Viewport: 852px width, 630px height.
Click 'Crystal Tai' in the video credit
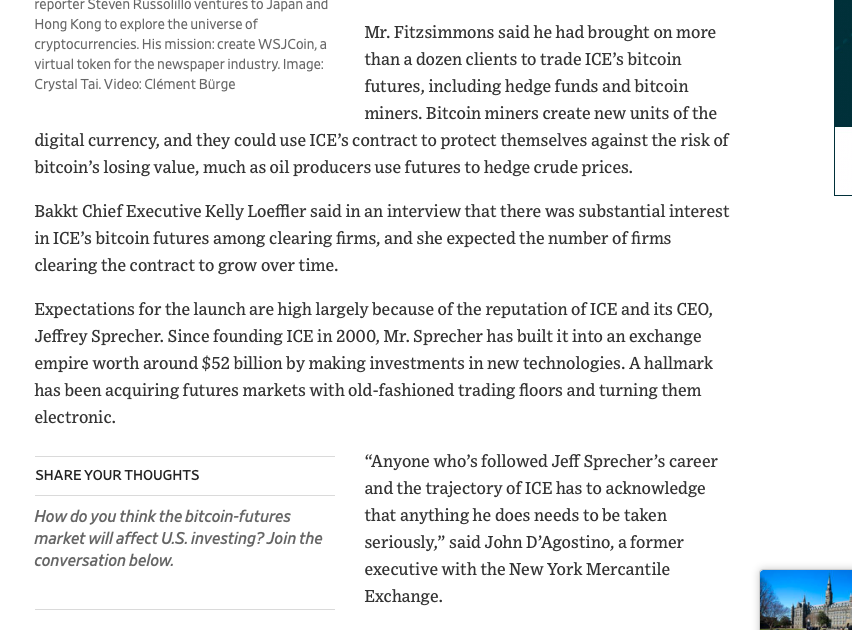click(x=67, y=84)
